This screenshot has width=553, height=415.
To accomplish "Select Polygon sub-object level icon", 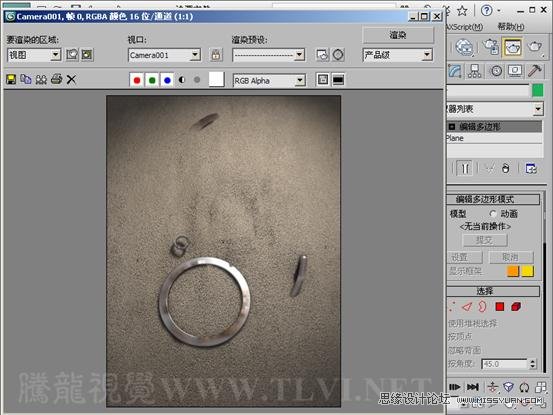I will click(x=499, y=306).
